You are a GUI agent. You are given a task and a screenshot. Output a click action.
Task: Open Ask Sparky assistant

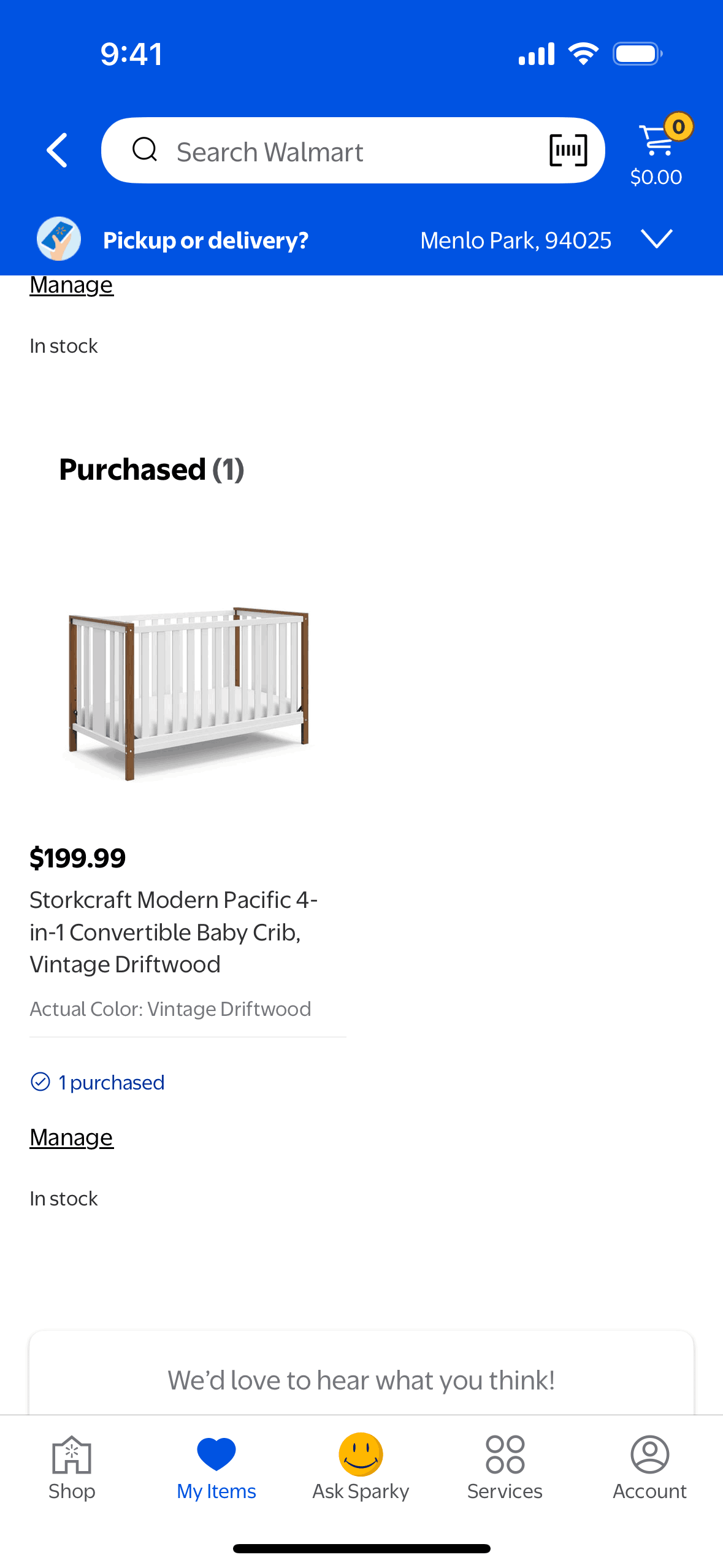(x=361, y=1467)
